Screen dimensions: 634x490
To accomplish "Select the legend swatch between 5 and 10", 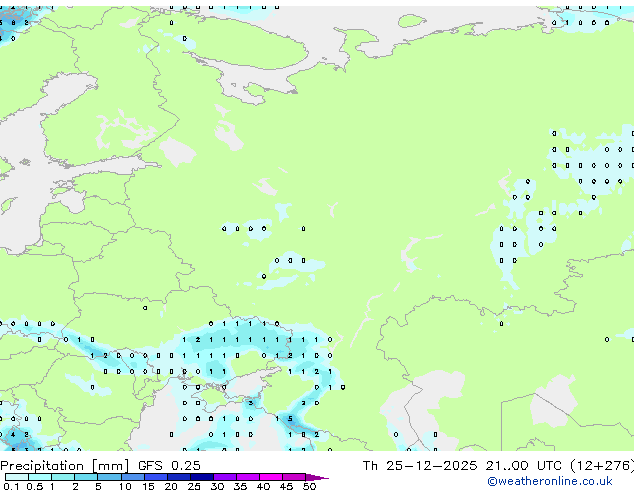I will 110,477.
